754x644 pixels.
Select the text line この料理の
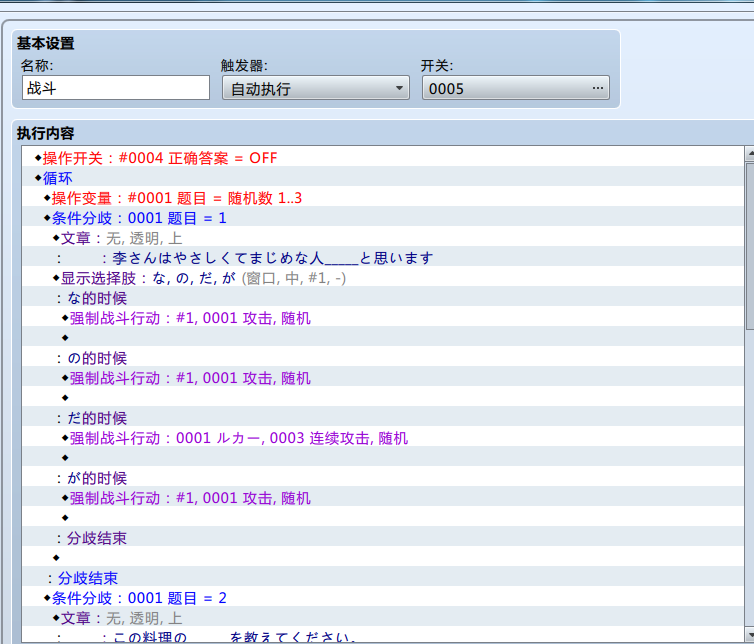pos(382,636)
